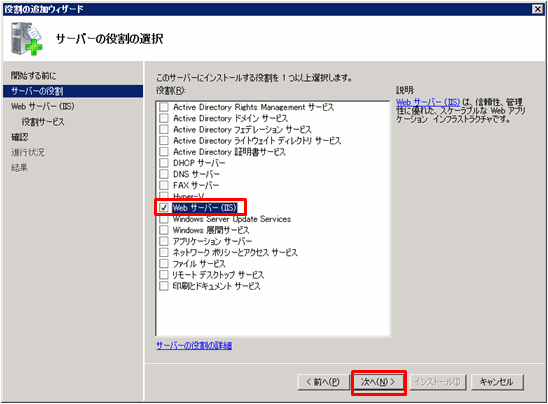Select サーバーの役割 step in sidebar
This screenshot has width=548, height=404.
[x=73, y=91]
